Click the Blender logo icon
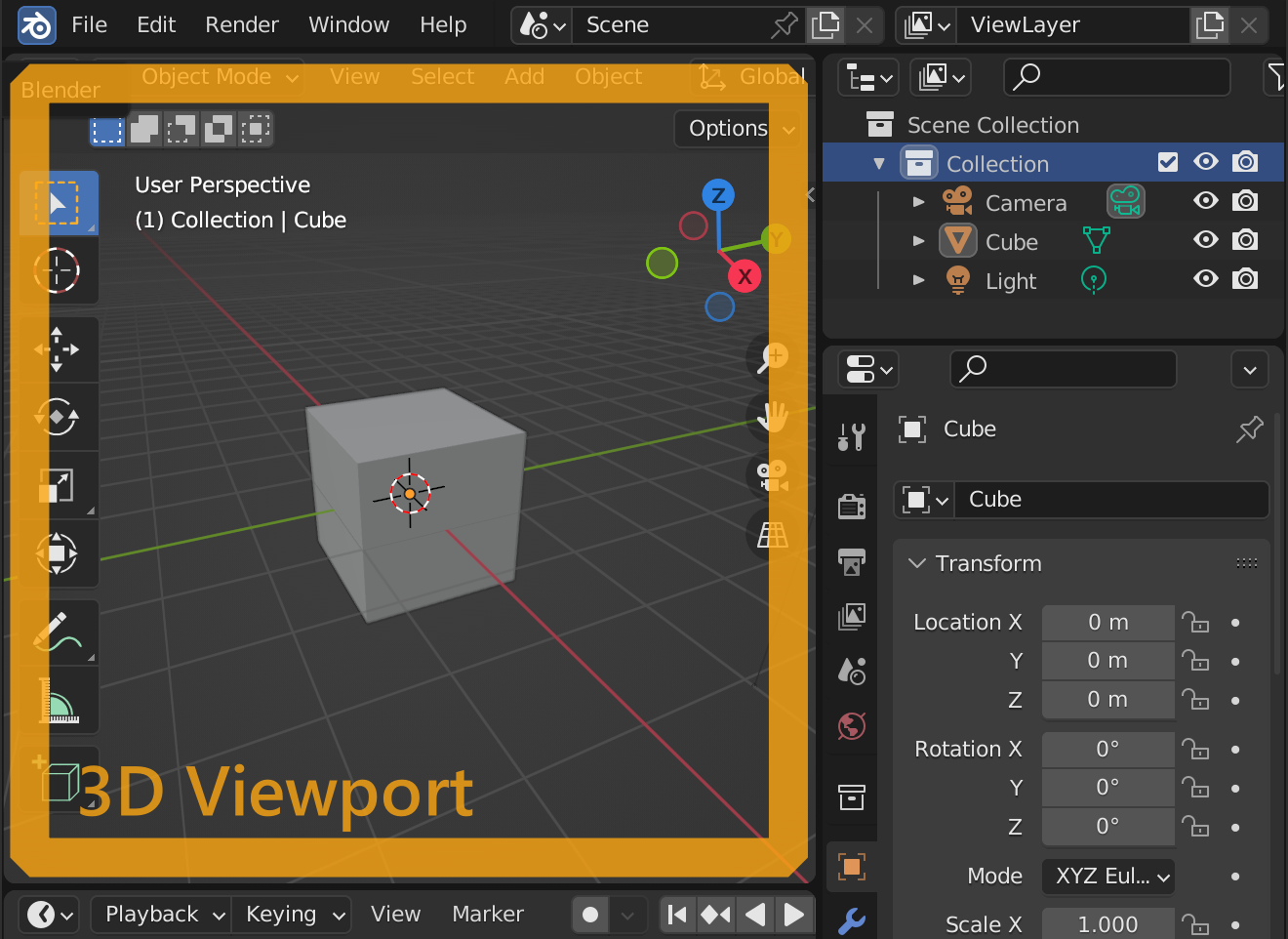Viewport: 1288px width, 939px height. click(36, 25)
